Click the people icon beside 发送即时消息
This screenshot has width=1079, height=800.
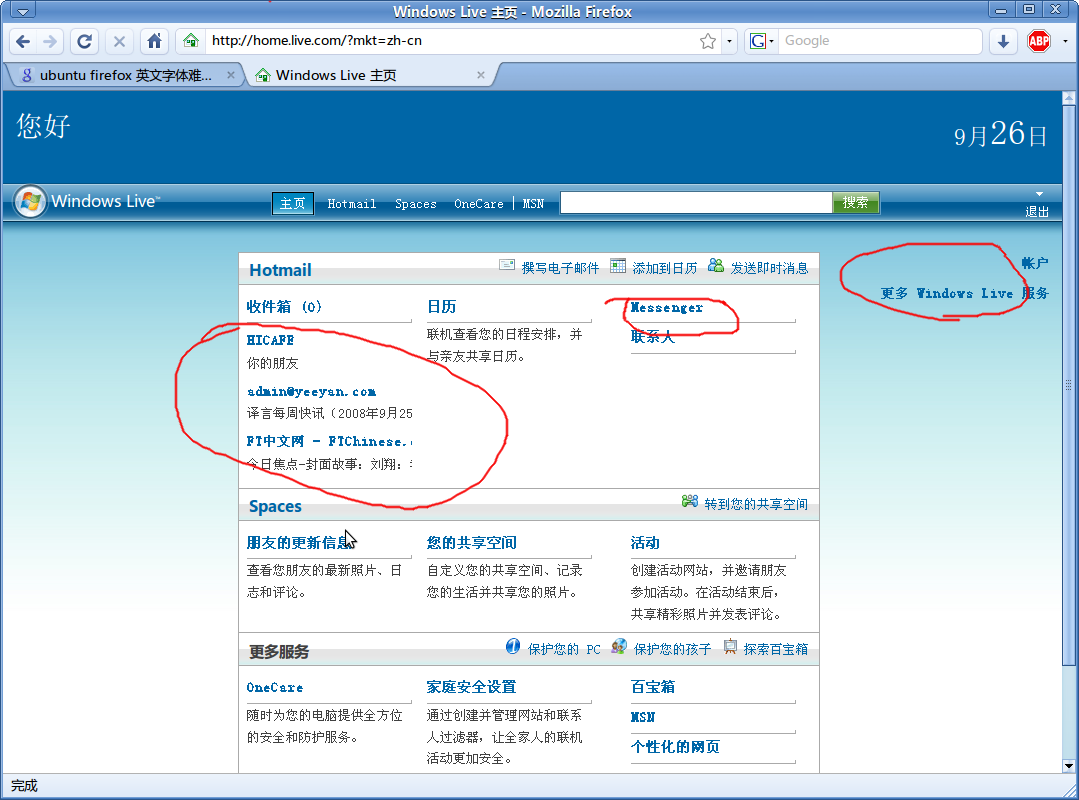click(x=716, y=266)
